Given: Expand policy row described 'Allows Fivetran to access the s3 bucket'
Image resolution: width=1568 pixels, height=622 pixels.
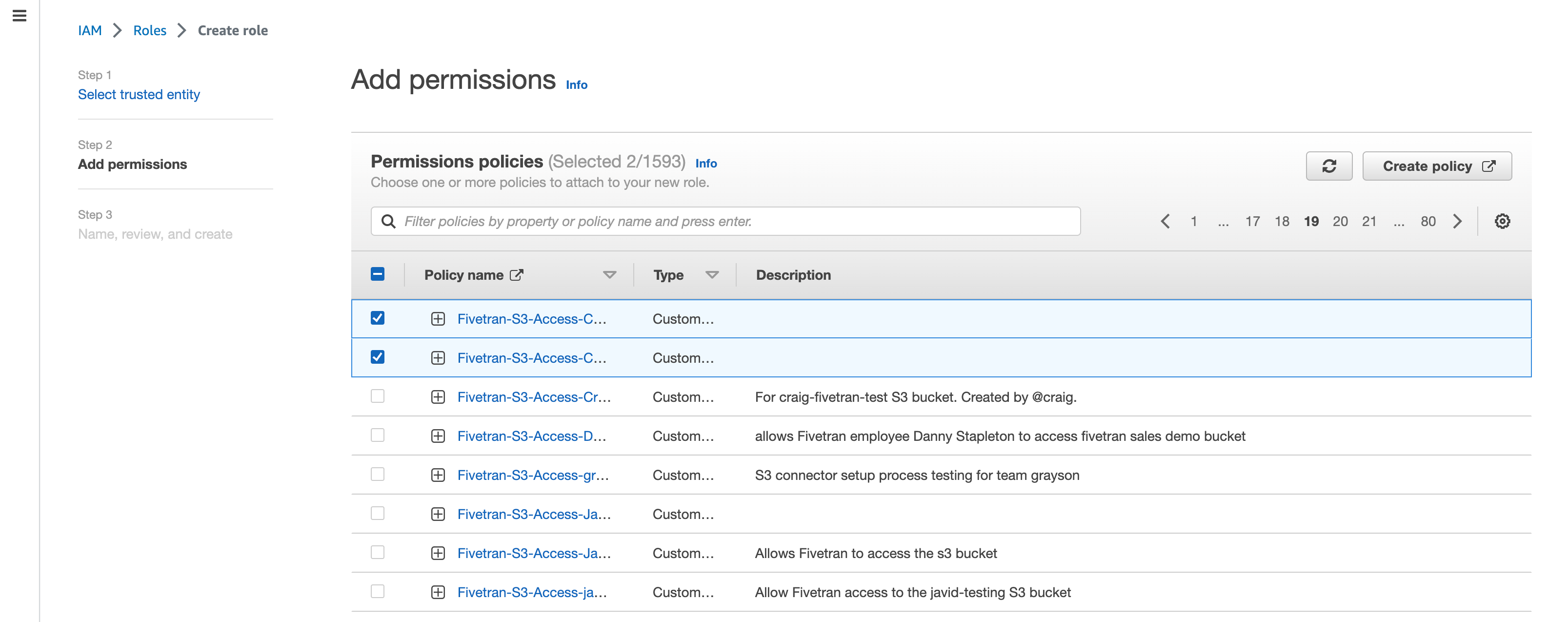Looking at the screenshot, I should tap(438, 553).
